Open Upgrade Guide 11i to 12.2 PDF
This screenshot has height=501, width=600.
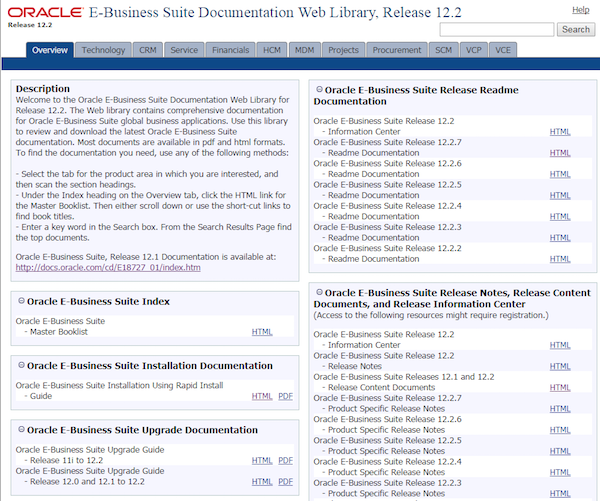[285, 460]
